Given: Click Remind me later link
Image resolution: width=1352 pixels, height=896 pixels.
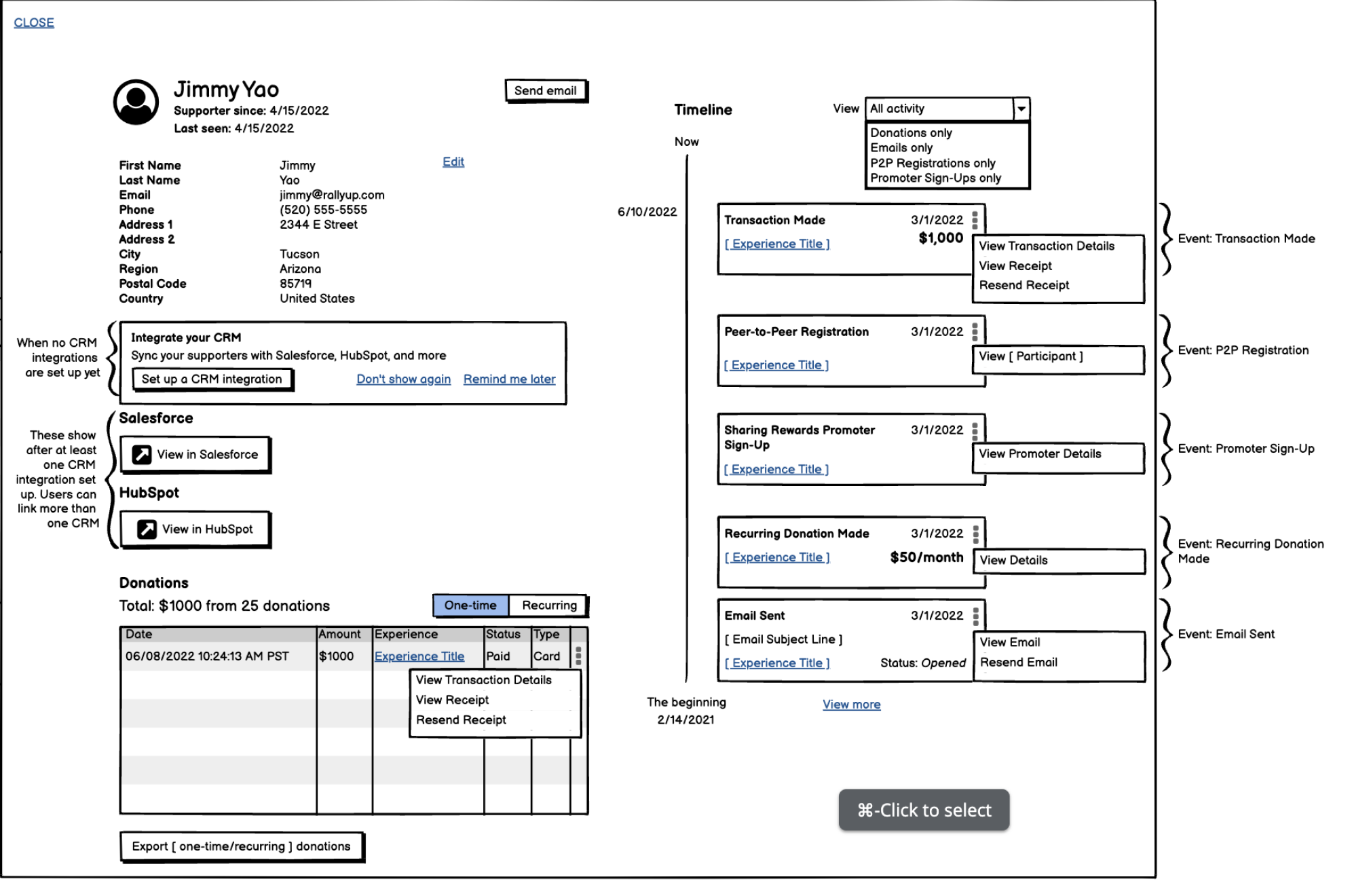Looking at the screenshot, I should pyautogui.click(x=509, y=379).
